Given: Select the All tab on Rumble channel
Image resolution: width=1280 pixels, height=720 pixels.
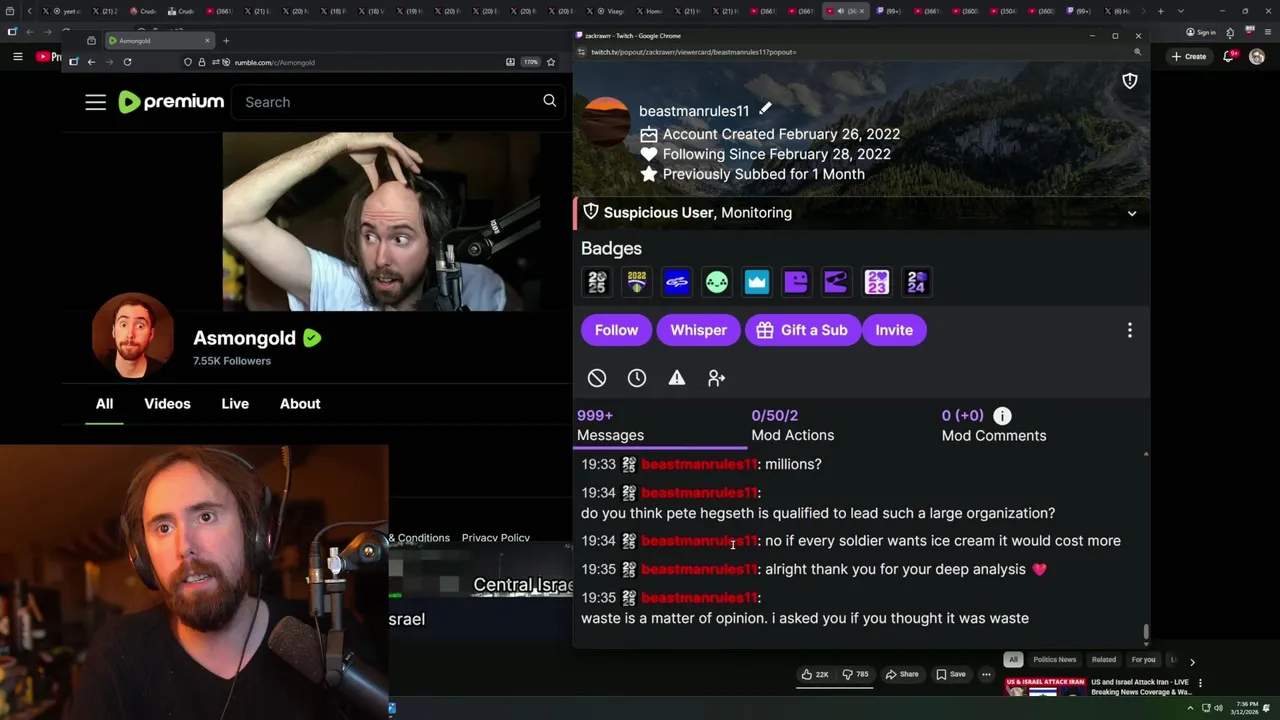Looking at the screenshot, I should 104,404.
